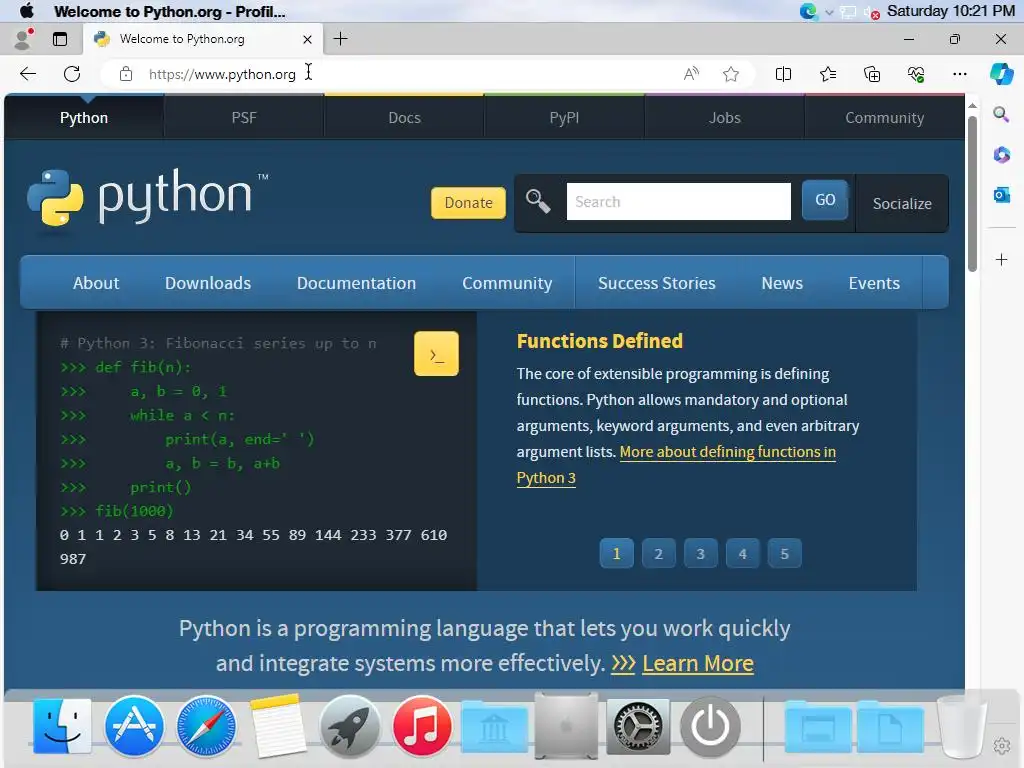This screenshot has height=768, width=1024.
Task: Click the magnifying glass beside Search
Action: pos(538,202)
